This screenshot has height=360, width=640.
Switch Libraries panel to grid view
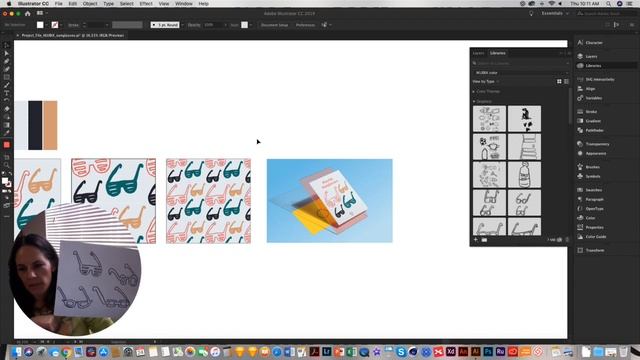pyautogui.click(x=559, y=82)
